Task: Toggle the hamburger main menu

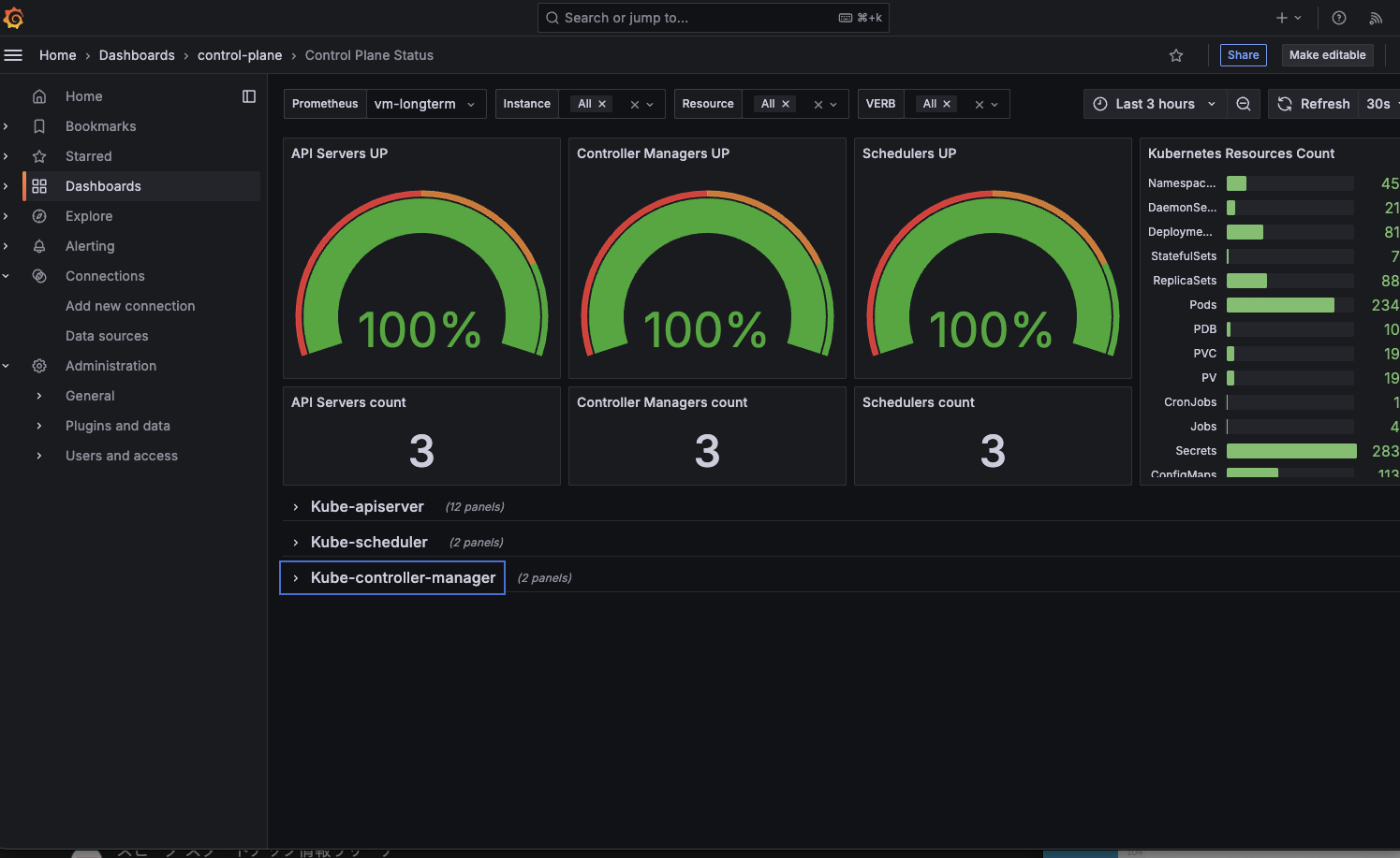Action: [13, 55]
